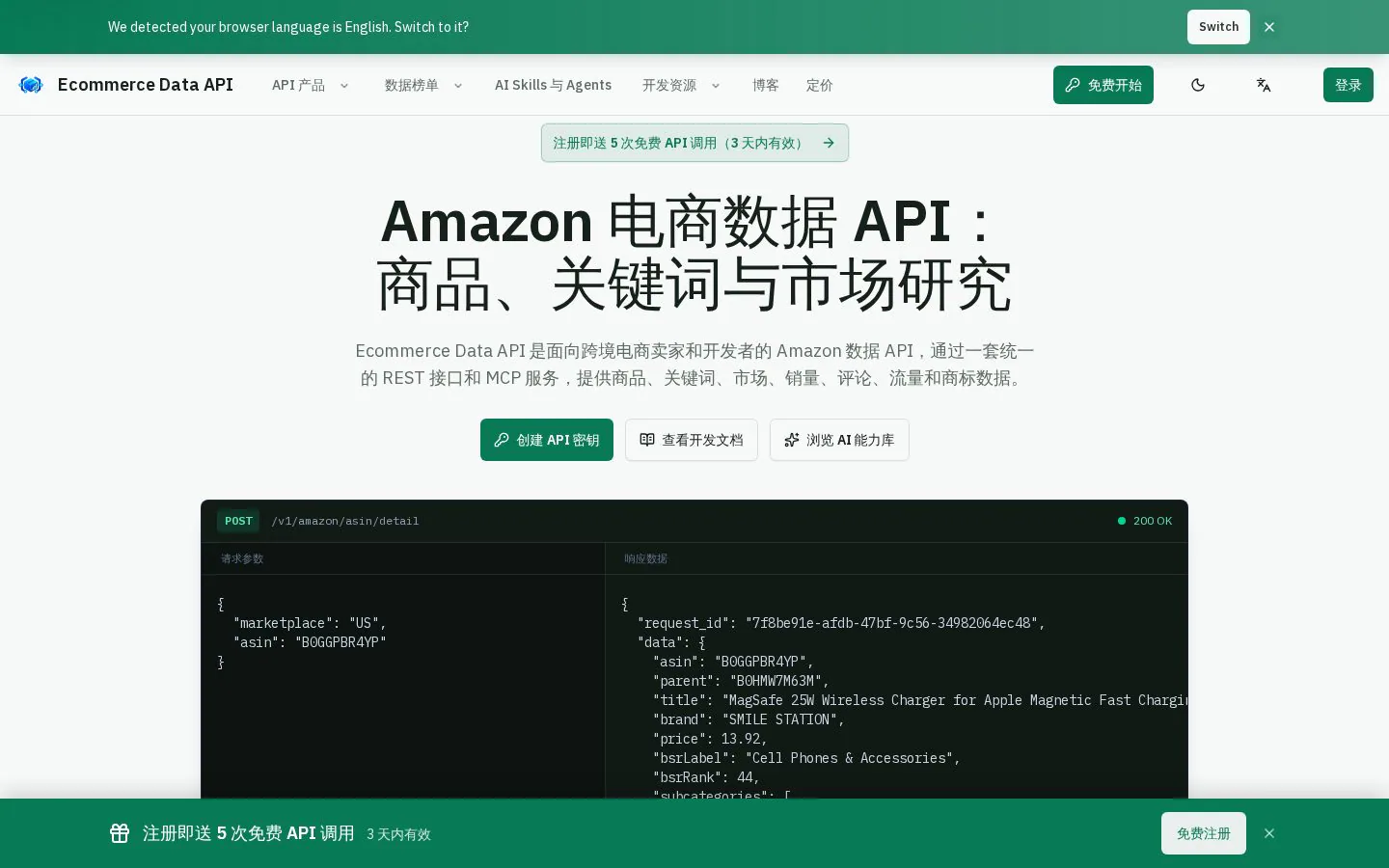Image resolution: width=1389 pixels, height=868 pixels.
Task: Click the POST method badge
Action: (x=238, y=521)
